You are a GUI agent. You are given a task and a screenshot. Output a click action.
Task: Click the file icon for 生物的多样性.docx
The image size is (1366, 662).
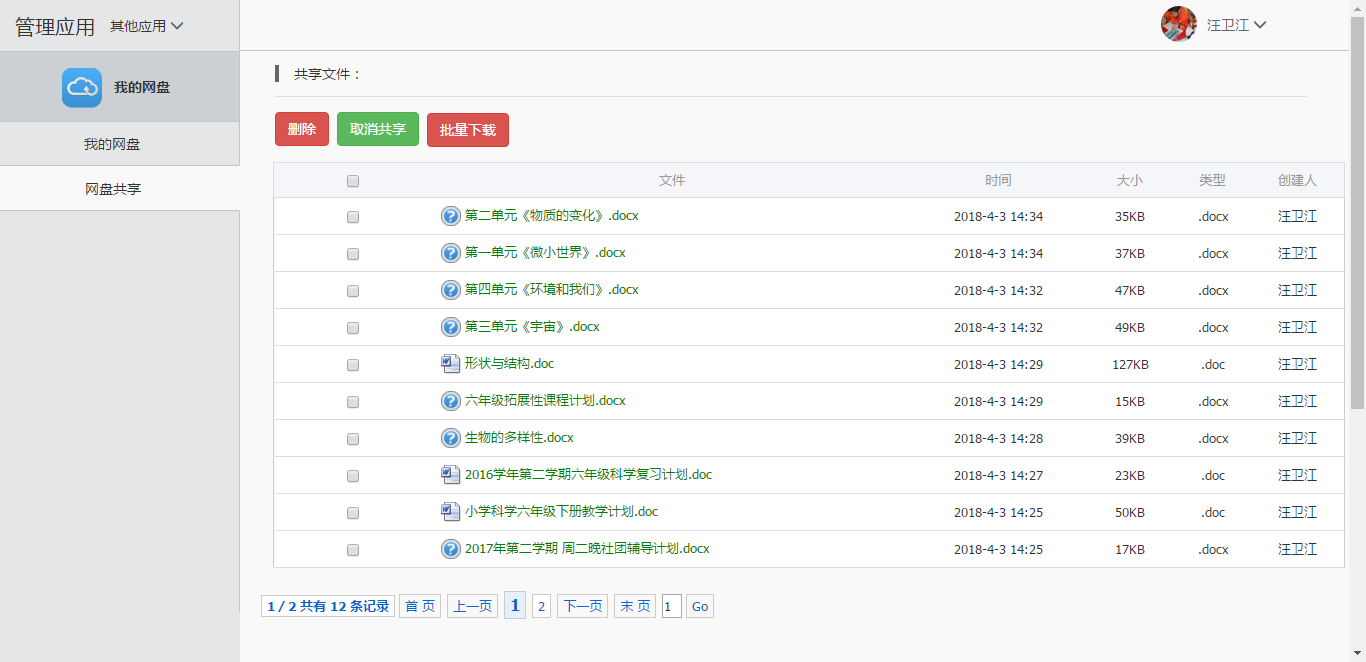[x=450, y=438]
